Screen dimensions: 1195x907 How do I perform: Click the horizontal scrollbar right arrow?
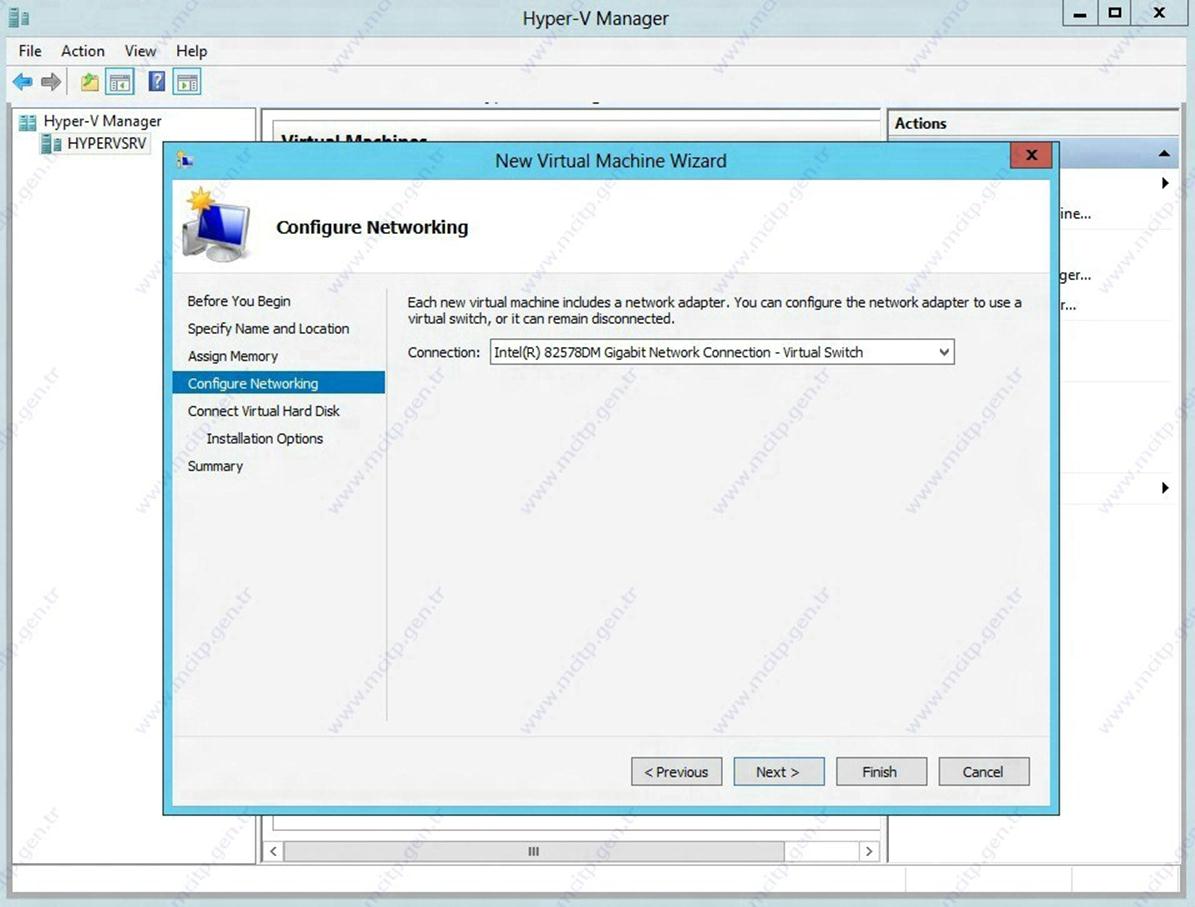869,851
